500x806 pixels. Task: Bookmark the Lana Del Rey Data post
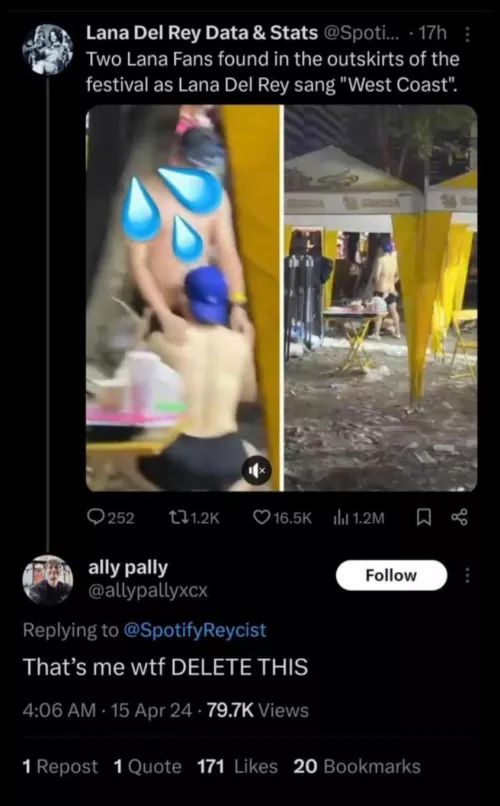423,518
